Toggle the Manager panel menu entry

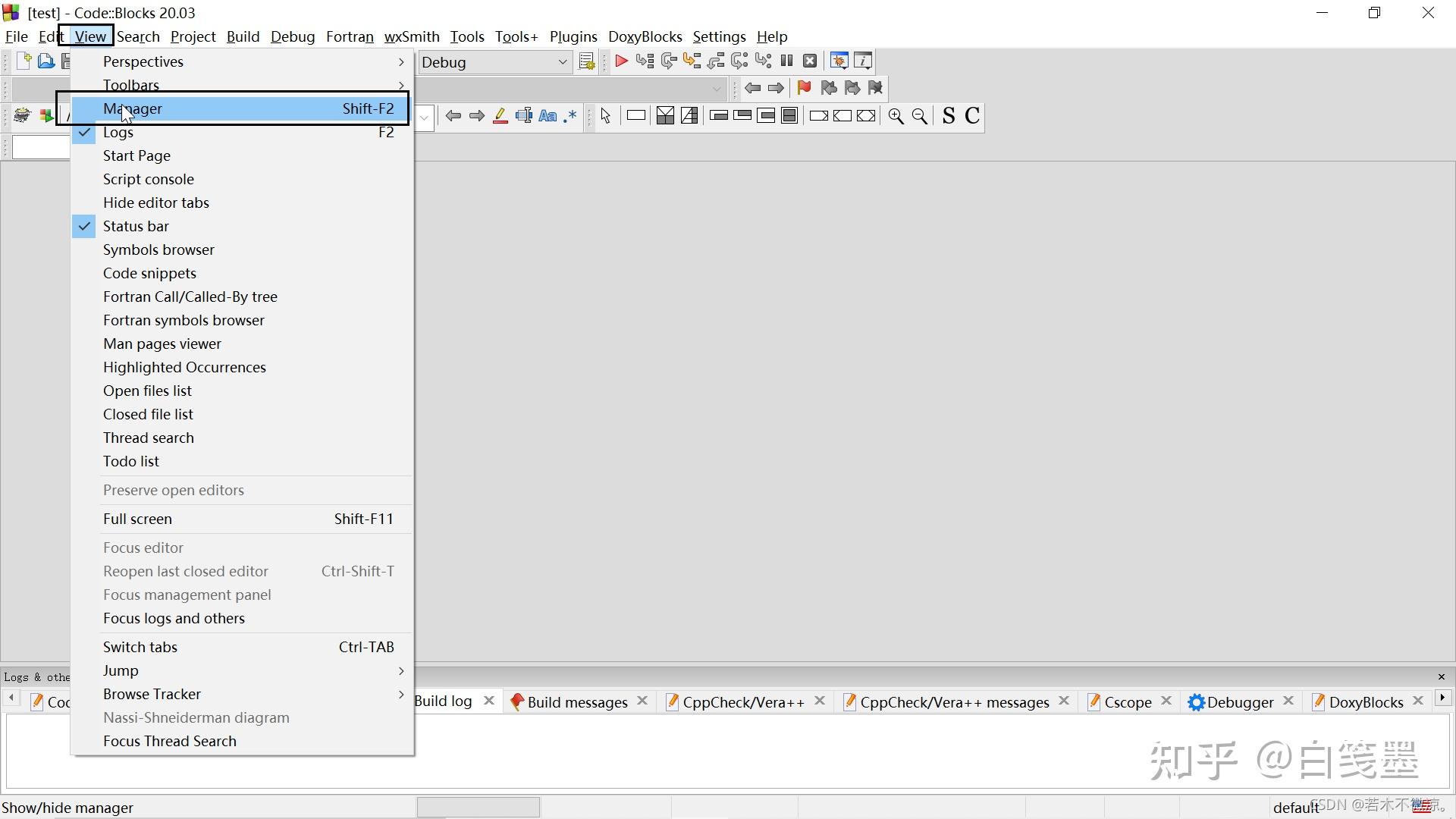click(x=133, y=109)
